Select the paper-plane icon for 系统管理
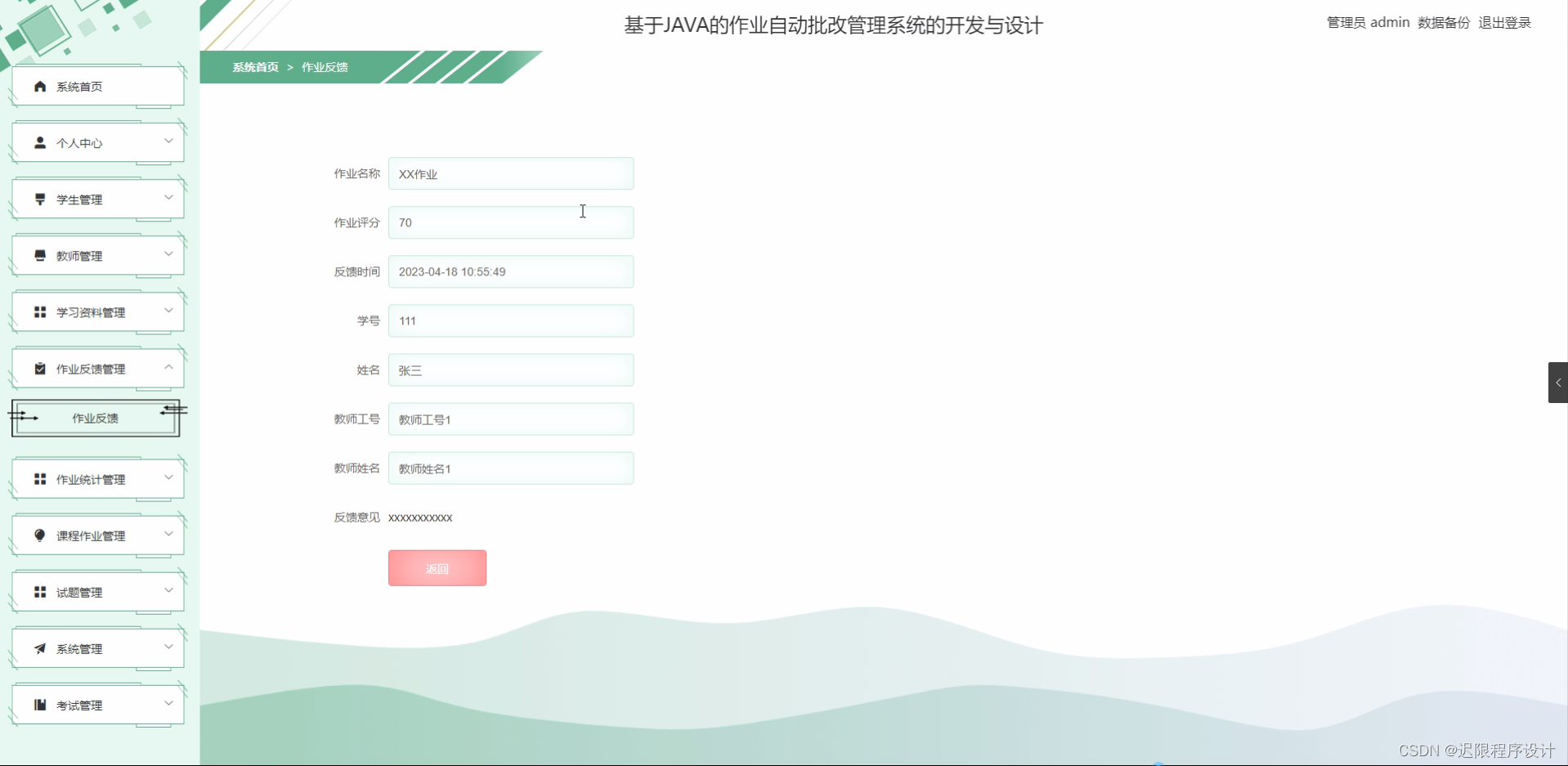This screenshot has height=766, width=1568. pos(38,647)
